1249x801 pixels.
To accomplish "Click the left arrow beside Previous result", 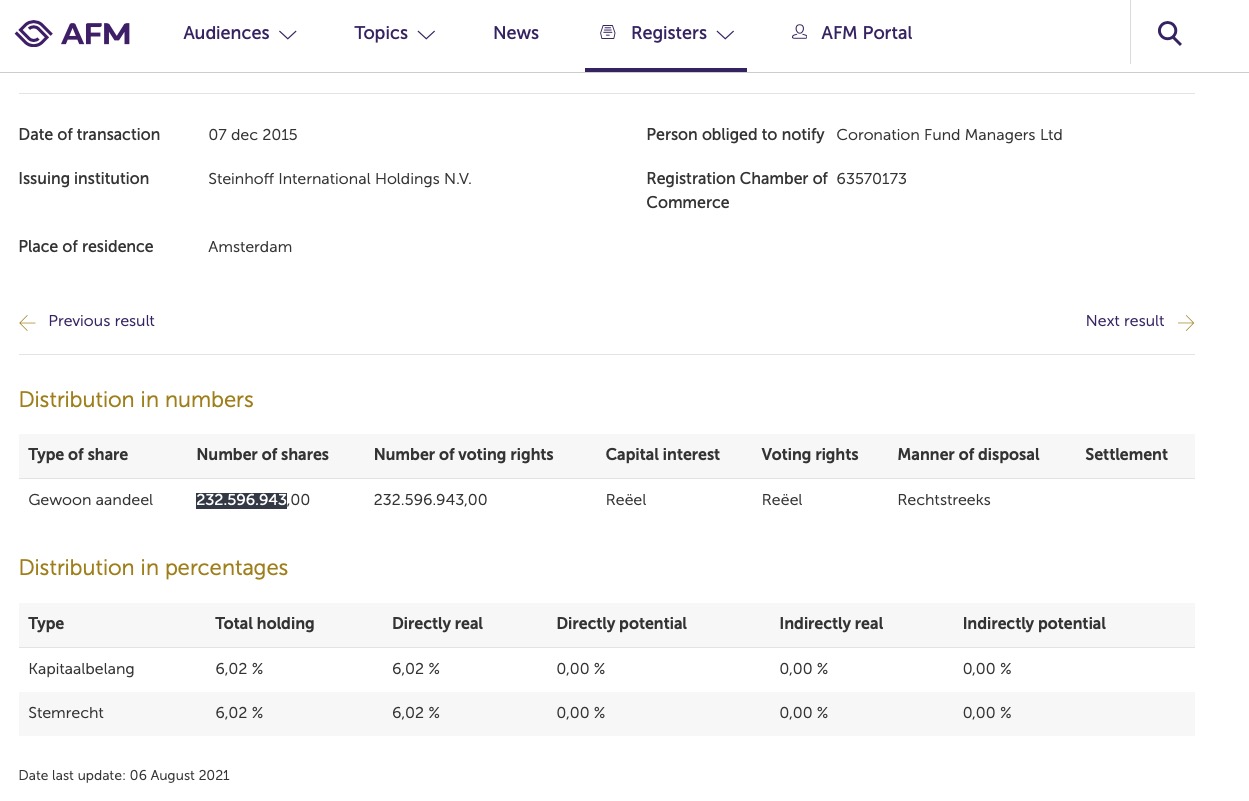I will (27, 322).
